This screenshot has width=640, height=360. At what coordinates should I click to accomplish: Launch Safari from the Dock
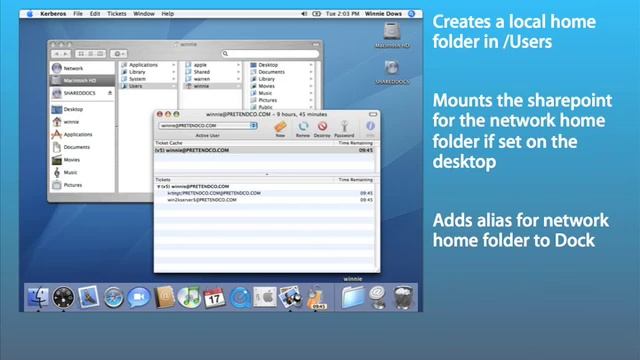(x=113, y=297)
